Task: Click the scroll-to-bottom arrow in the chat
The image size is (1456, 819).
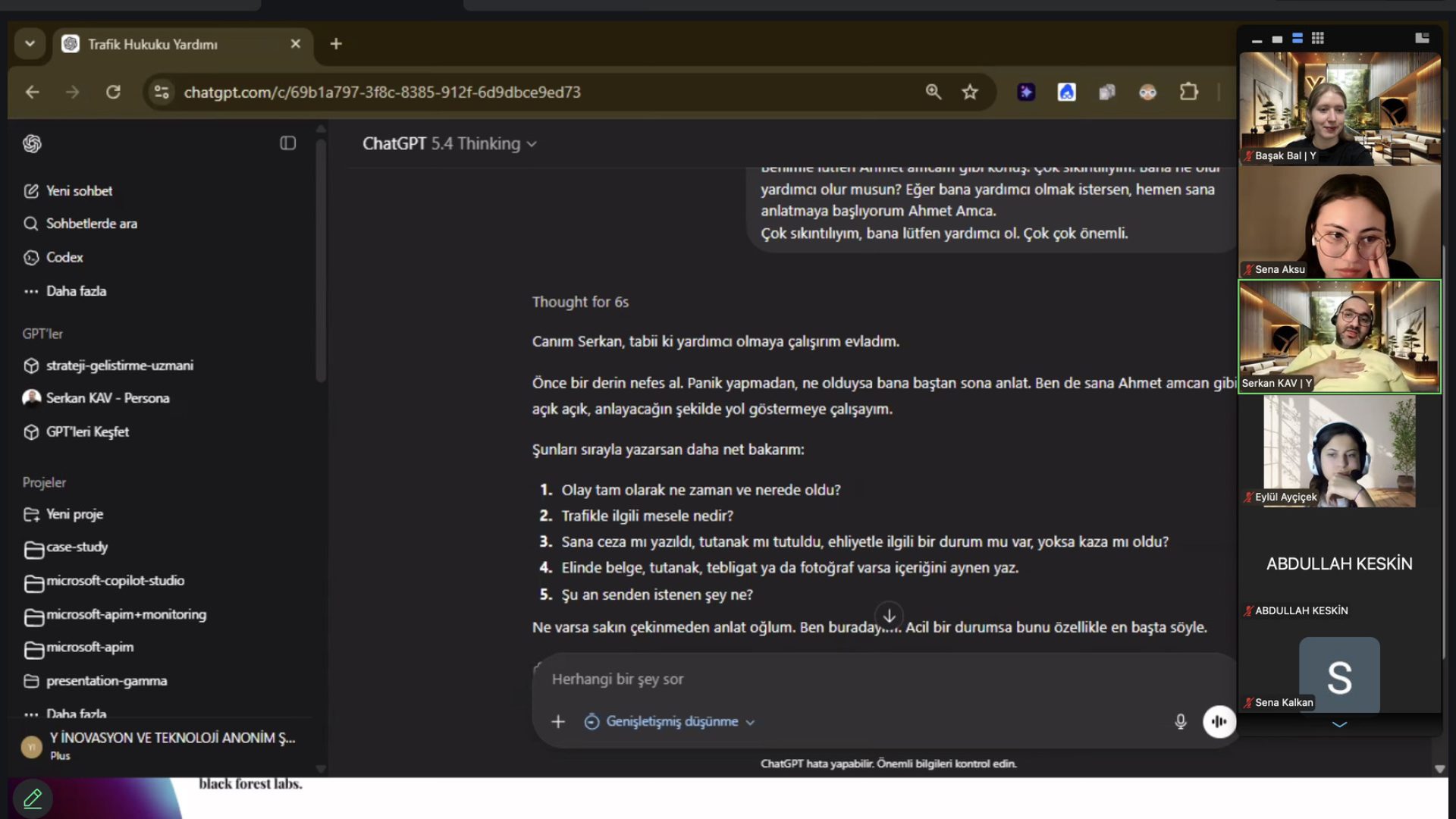Action: [888, 616]
